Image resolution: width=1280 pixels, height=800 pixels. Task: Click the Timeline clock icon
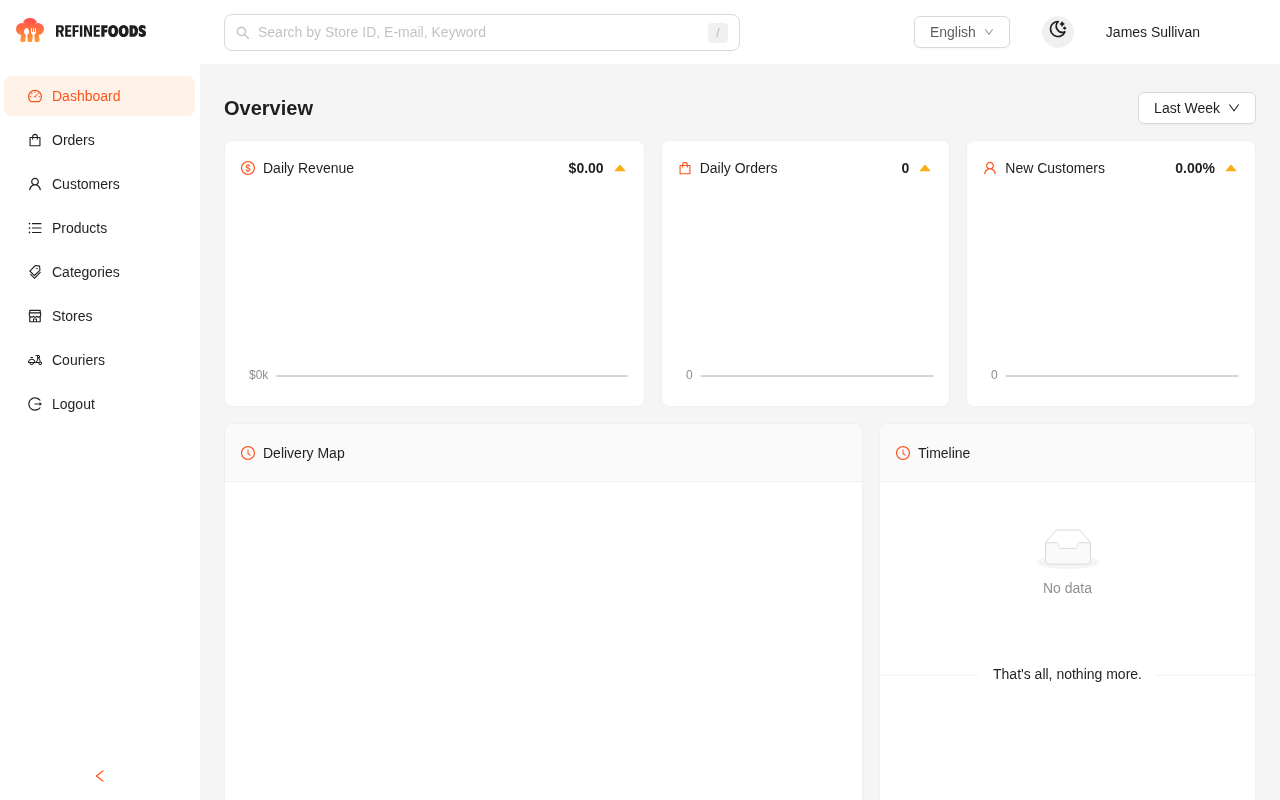[x=903, y=453]
